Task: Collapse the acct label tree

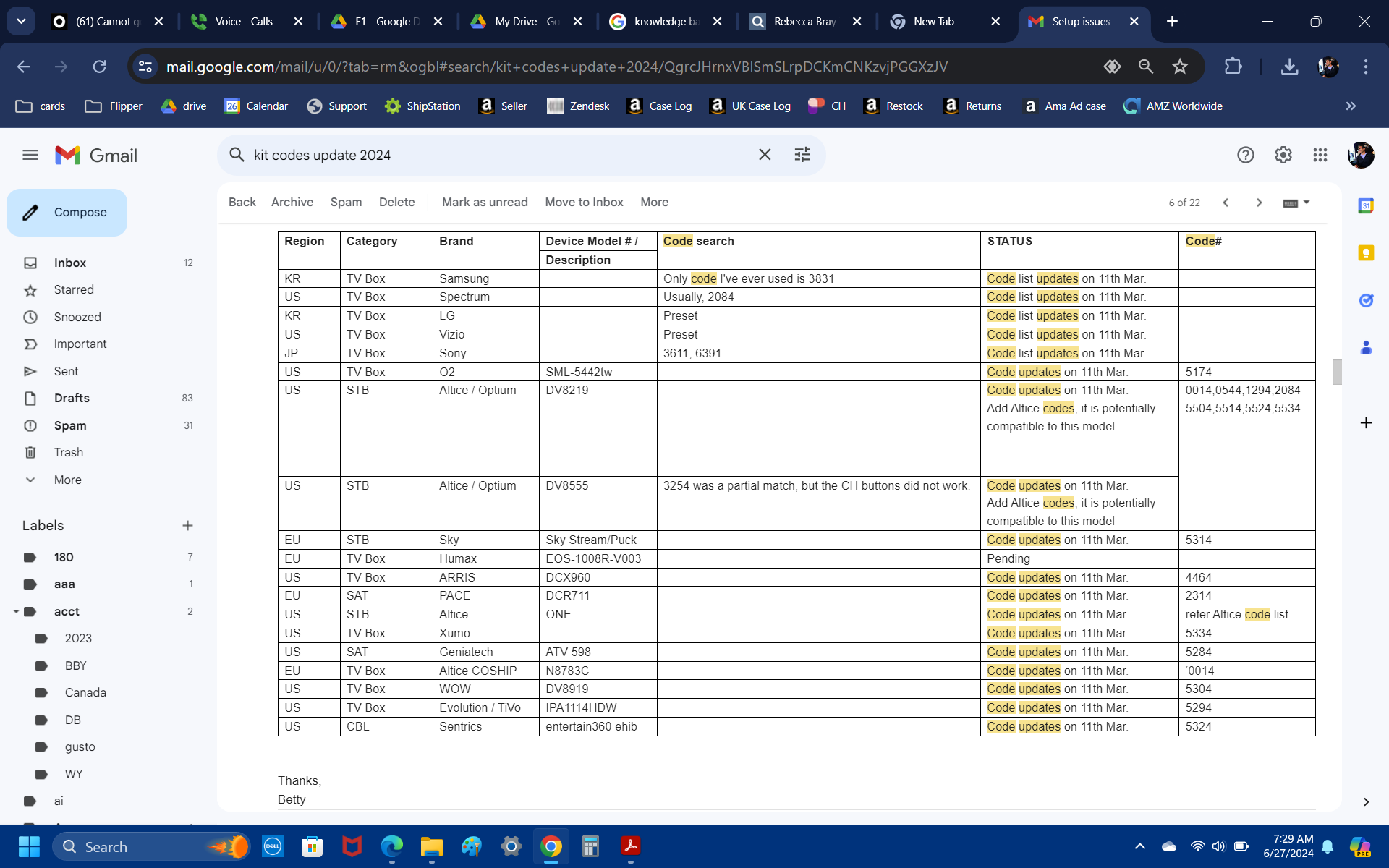Action: tap(16, 612)
